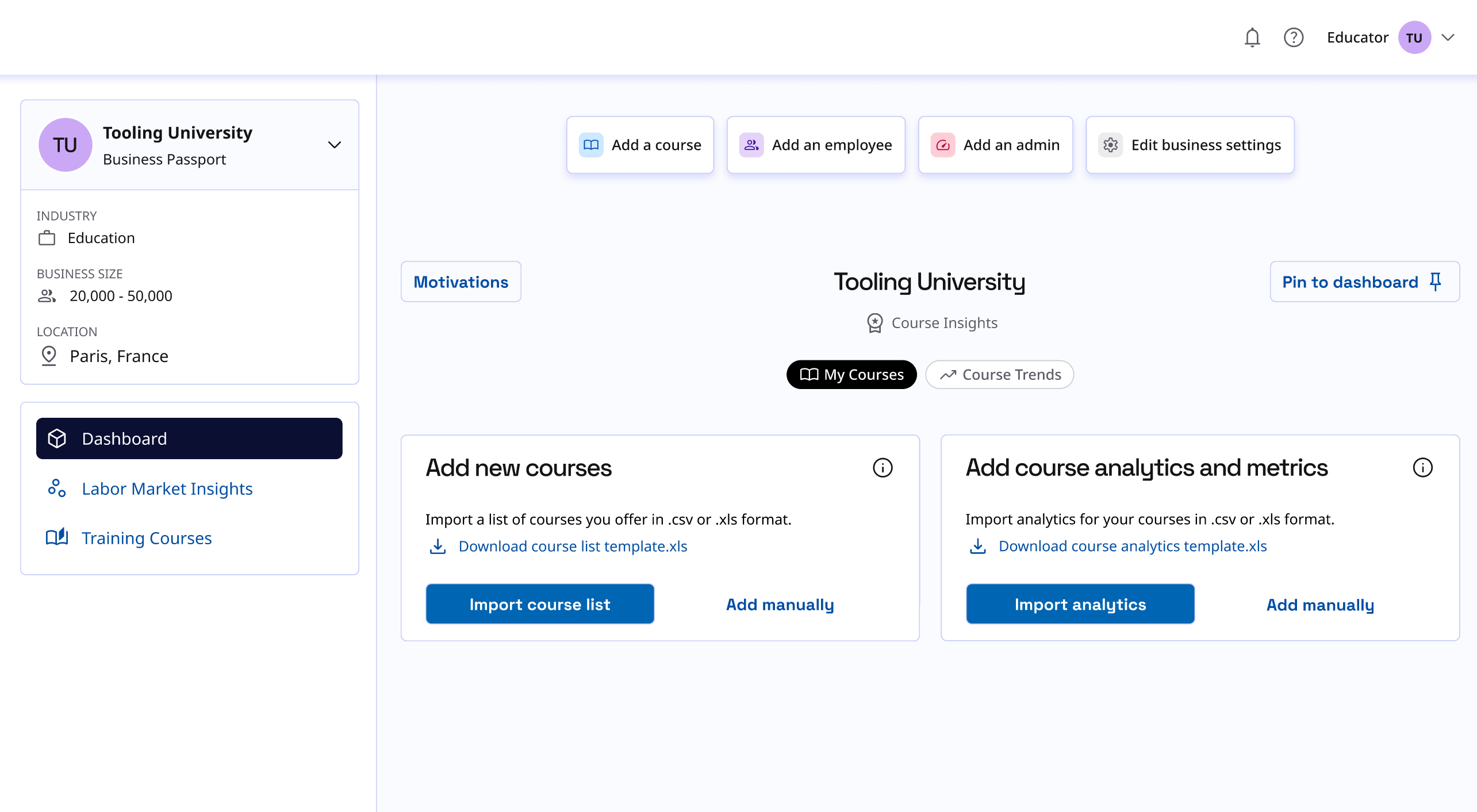Viewport: 1477px width, 812px height.
Task: Open Labor Market Insights in sidebar
Action: [x=167, y=488]
